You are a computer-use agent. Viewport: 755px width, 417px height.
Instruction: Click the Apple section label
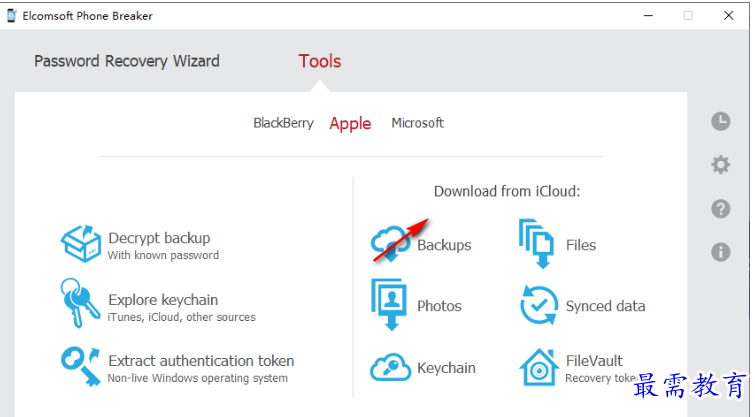pyautogui.click(x=350, y=124)
